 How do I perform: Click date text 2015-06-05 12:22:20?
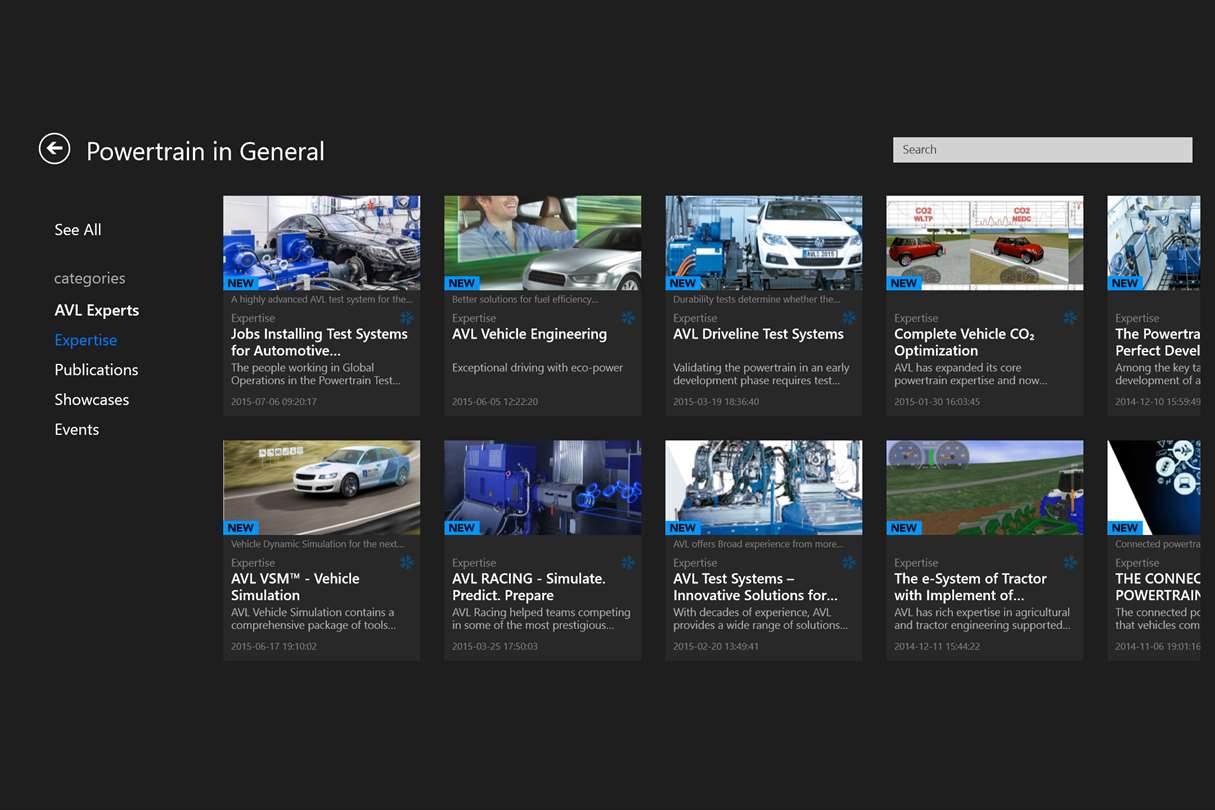click(x=494, y=402)
